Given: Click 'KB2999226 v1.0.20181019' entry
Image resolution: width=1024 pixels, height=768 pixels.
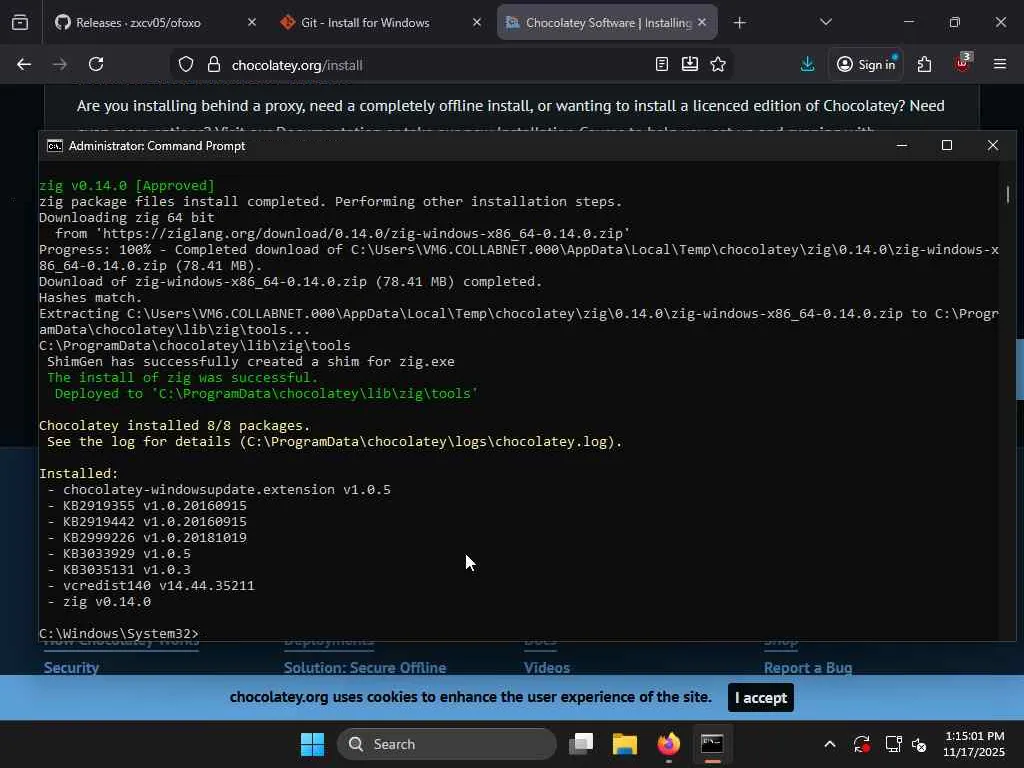Looking at the screenshot, I should coord(155,537).
